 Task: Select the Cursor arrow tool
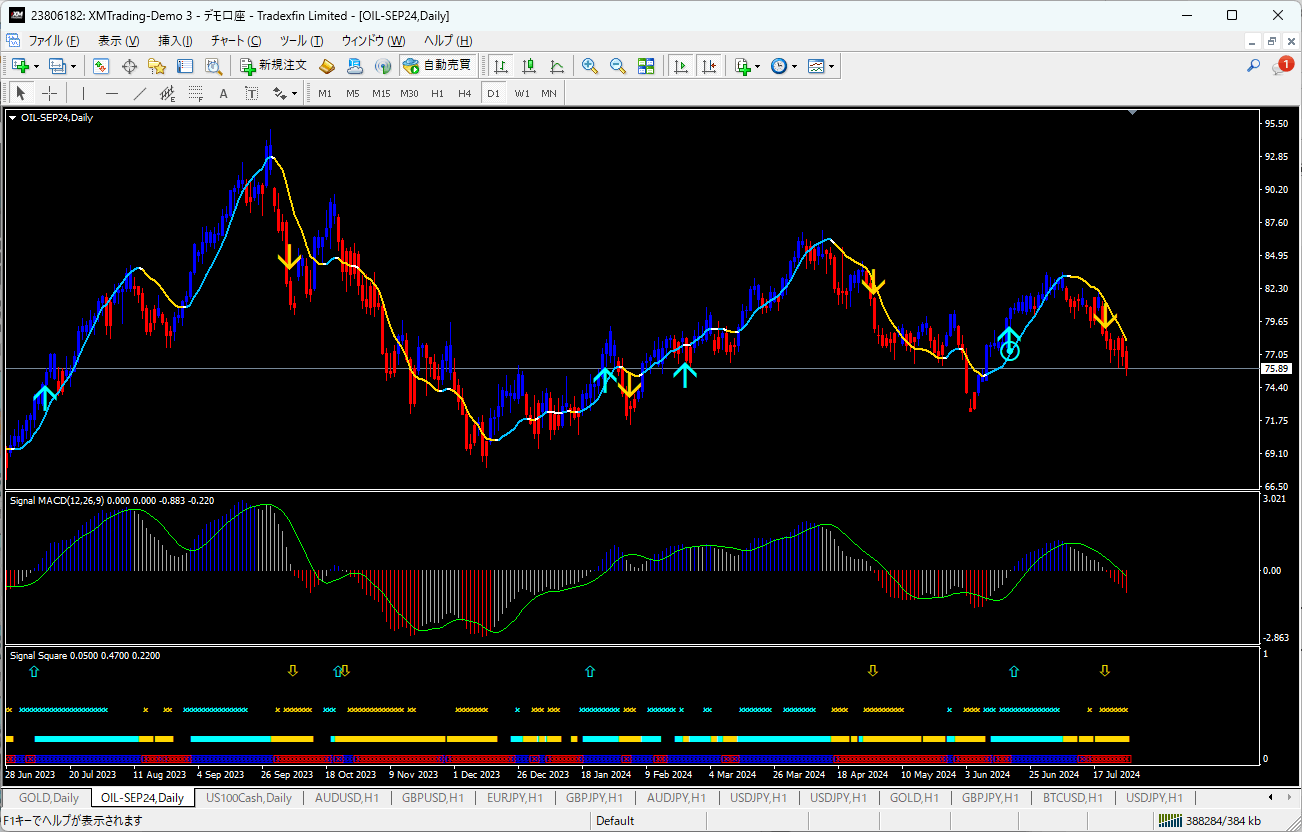21,93
